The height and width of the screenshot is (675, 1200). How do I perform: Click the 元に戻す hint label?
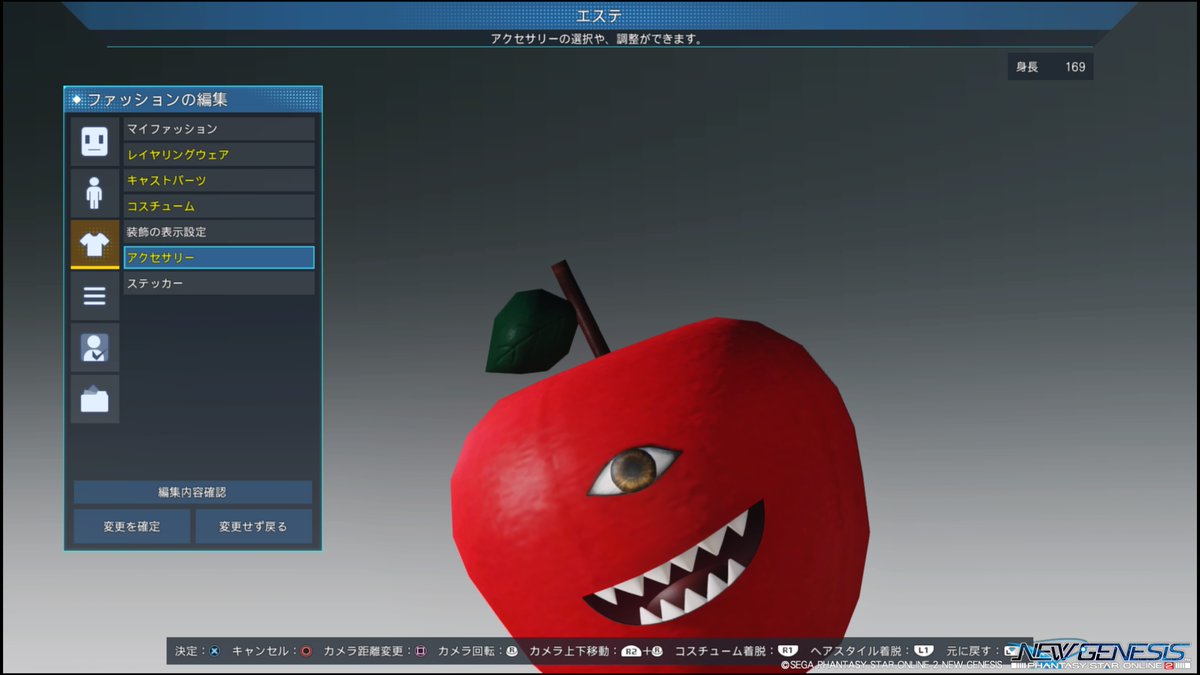pos(968,651)
